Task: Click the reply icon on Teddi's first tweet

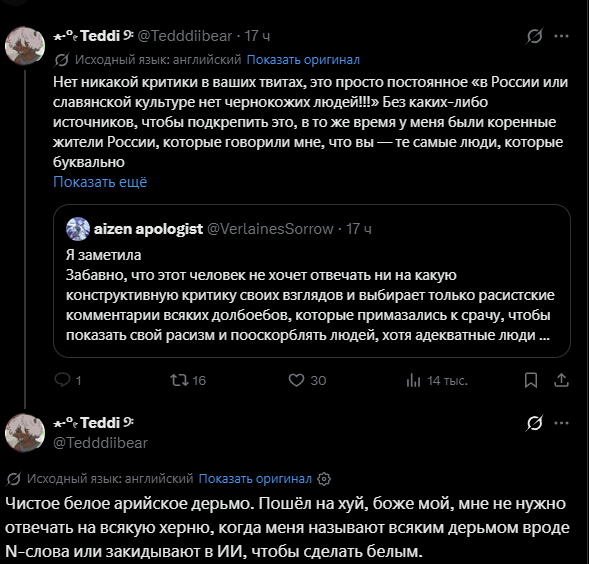Action: tap(62, 380)
